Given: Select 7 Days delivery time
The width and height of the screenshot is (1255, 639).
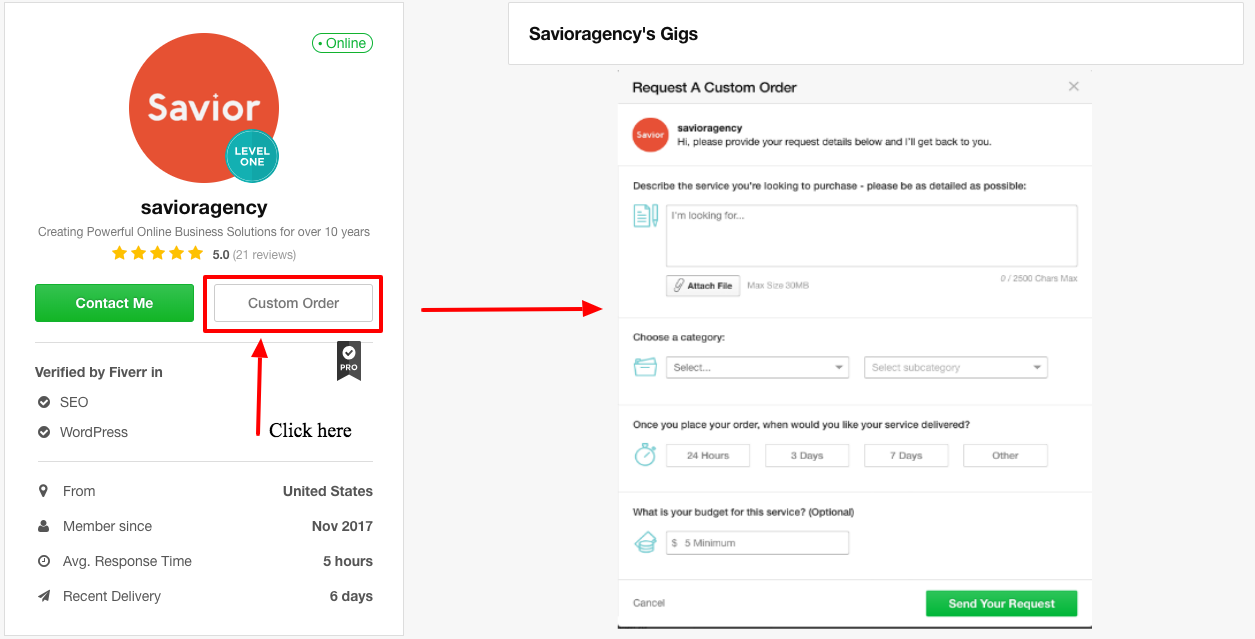Looking at the screenshot, I should pyautogui.click(x=905, y=455).
